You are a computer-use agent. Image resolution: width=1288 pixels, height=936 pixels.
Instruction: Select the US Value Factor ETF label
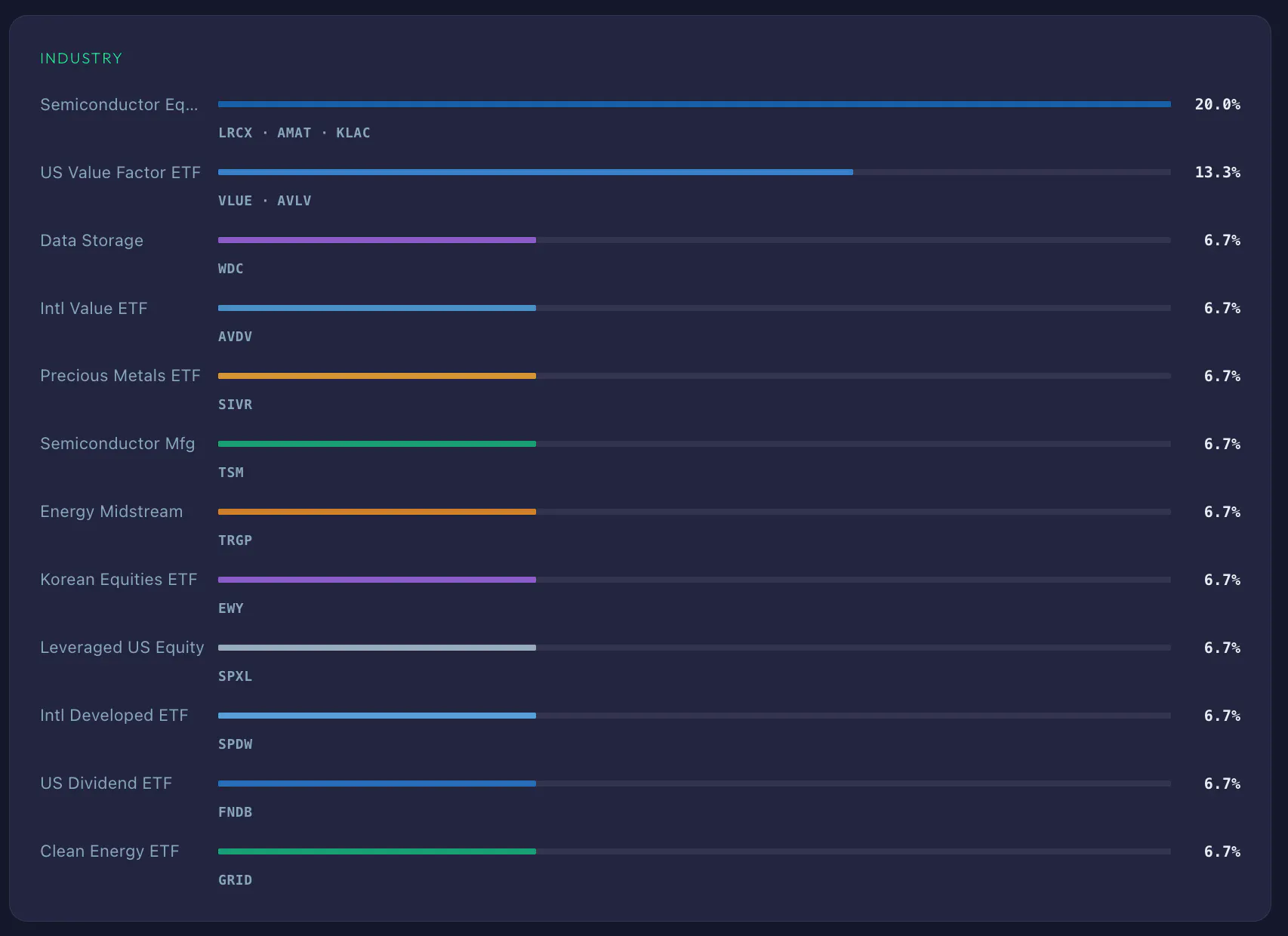[120, 172]
